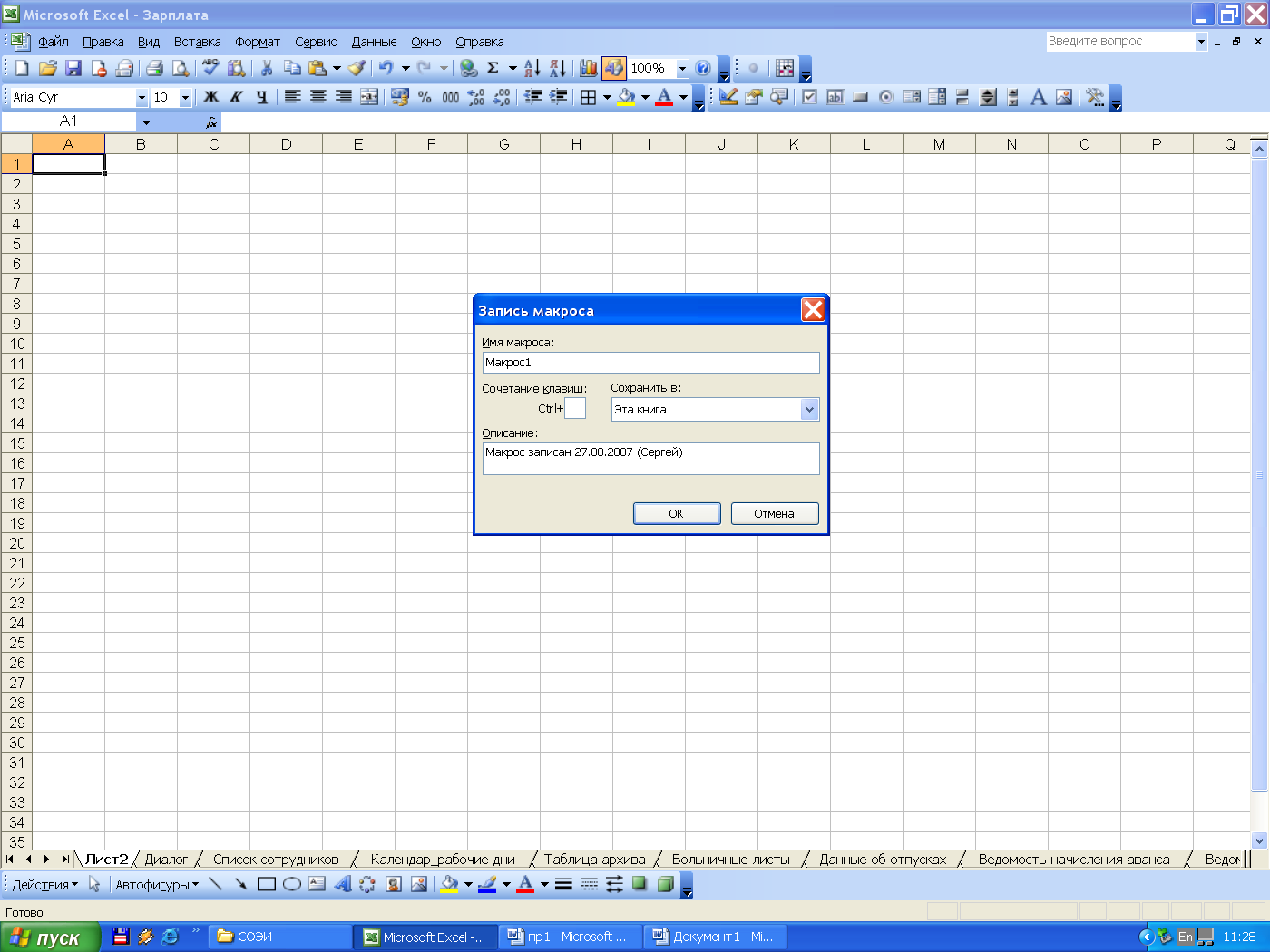
Task: Click the Format Painter brush icon
Action: 357,68
